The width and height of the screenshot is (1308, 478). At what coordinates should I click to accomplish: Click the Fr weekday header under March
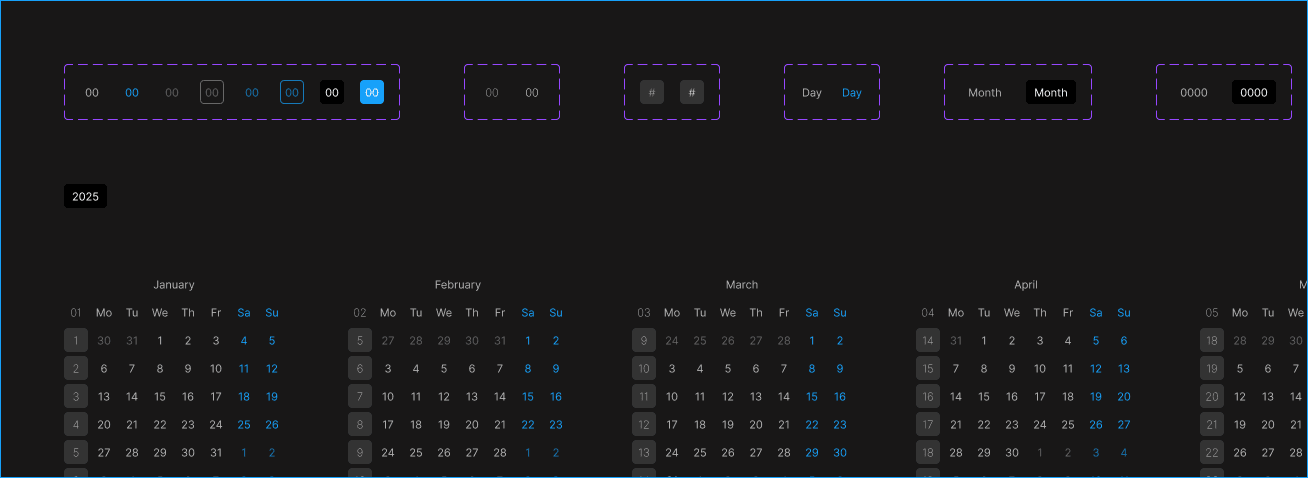[784, 313]
